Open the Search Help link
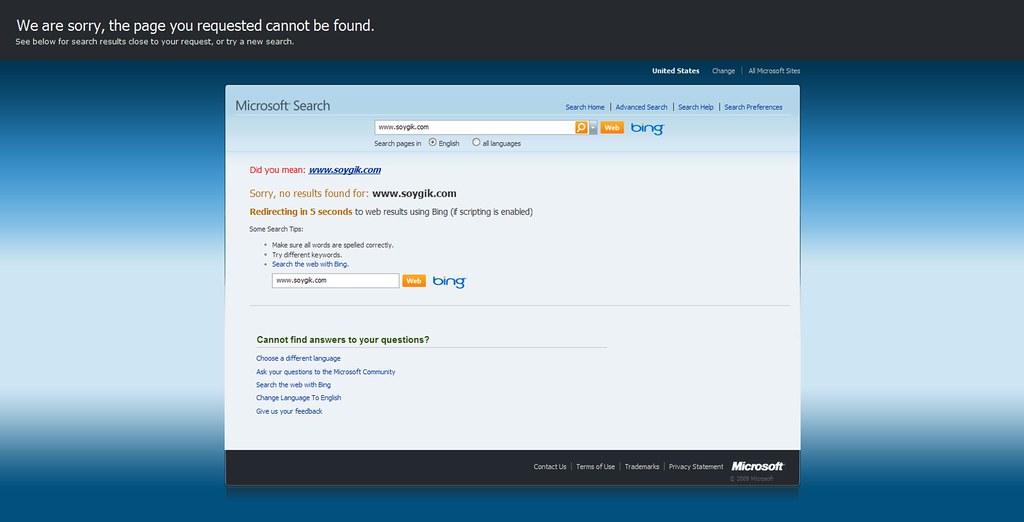Image resolution: width=1024 pixels, height=522 pixels. pyautogui.click(x=696, y=107)
